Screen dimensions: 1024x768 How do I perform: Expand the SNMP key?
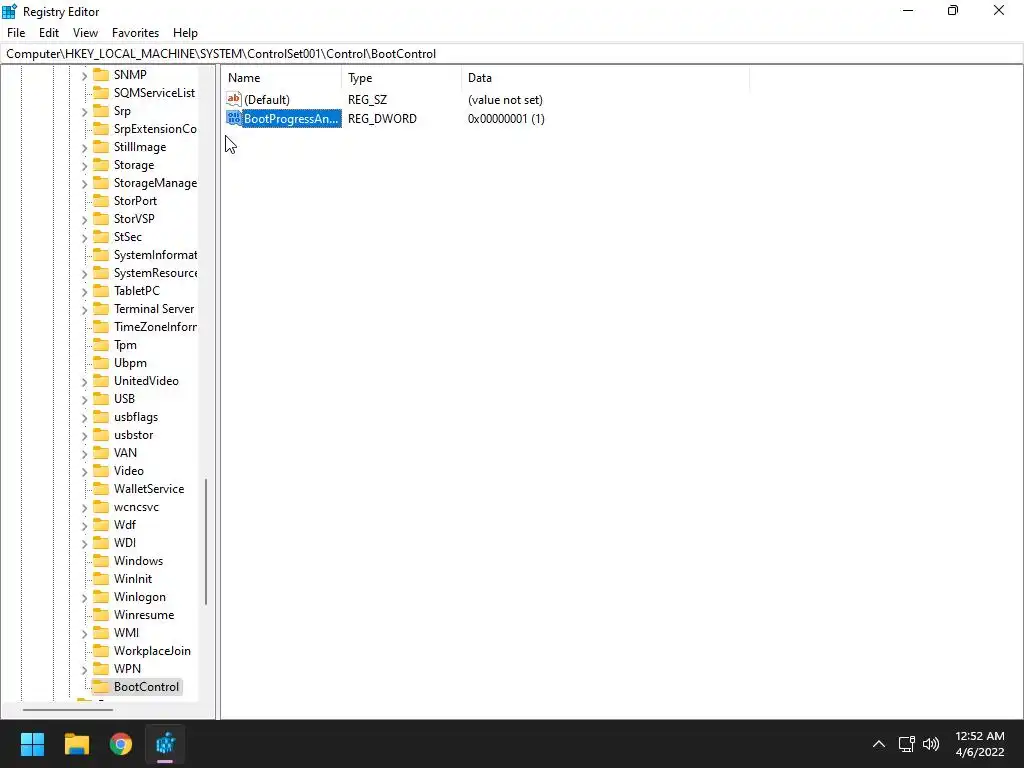(x=84, y=76)
